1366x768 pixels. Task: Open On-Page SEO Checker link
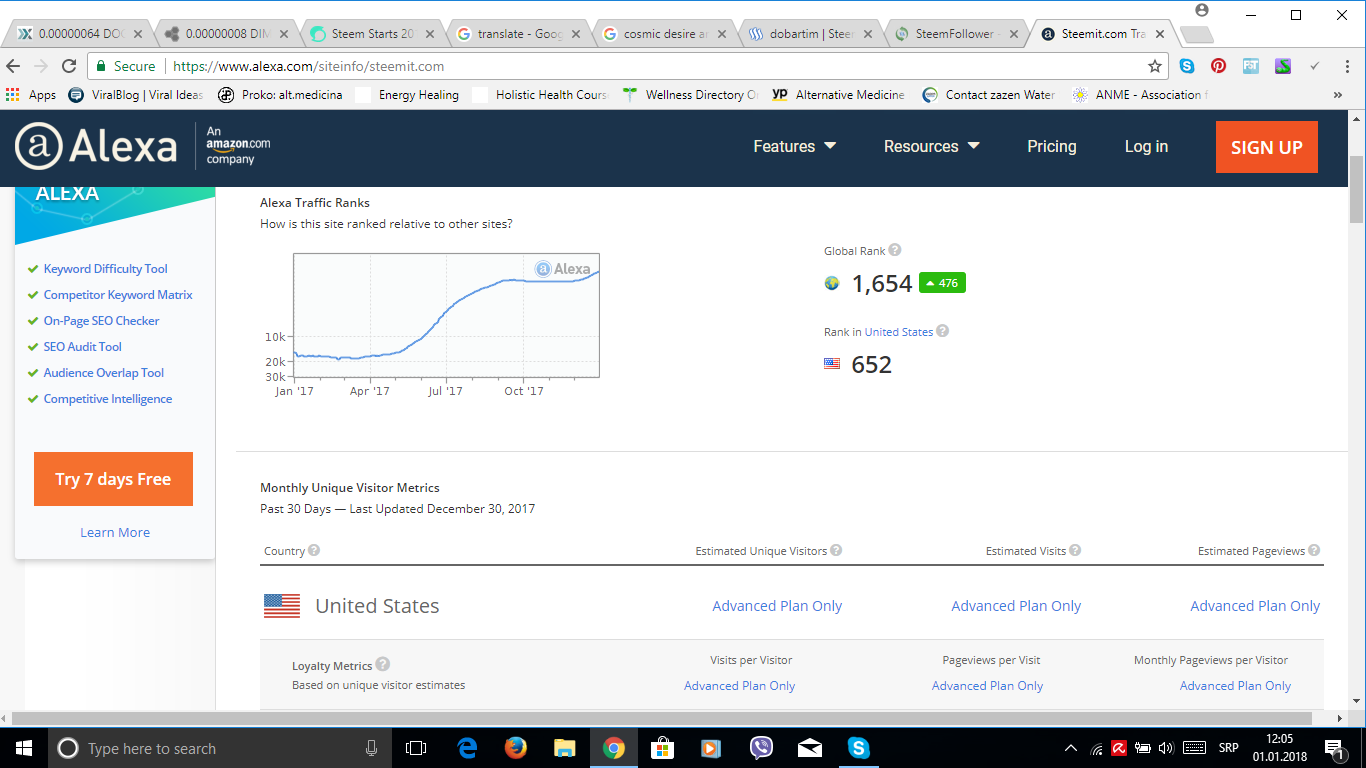pos(101,321)
